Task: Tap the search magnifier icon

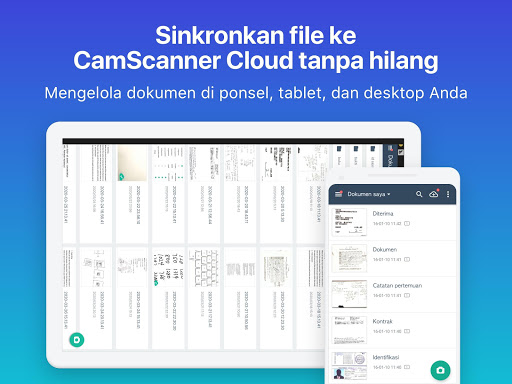Action: 419,194
